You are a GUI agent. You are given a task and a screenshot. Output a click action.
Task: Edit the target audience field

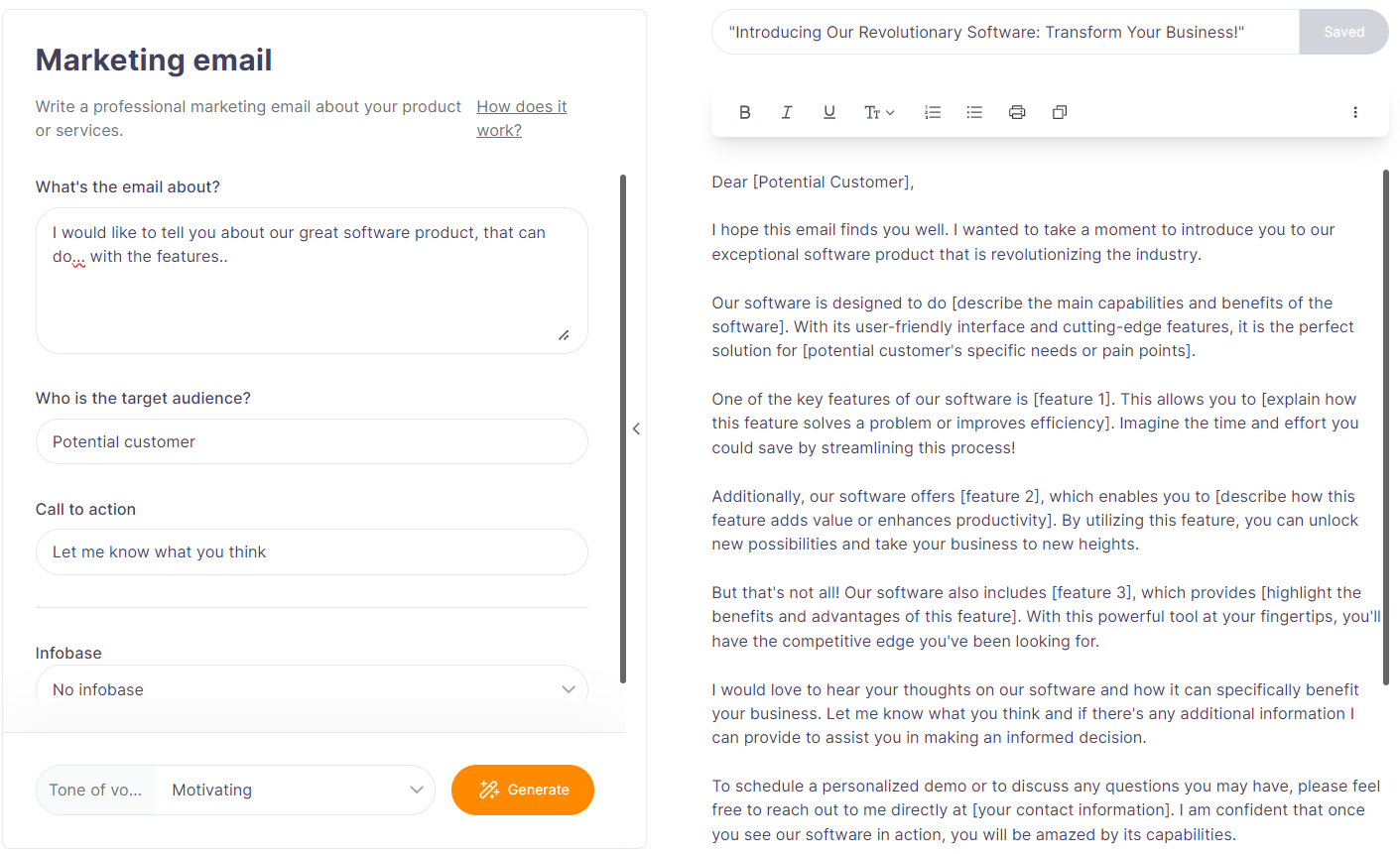tap(312, 441)
